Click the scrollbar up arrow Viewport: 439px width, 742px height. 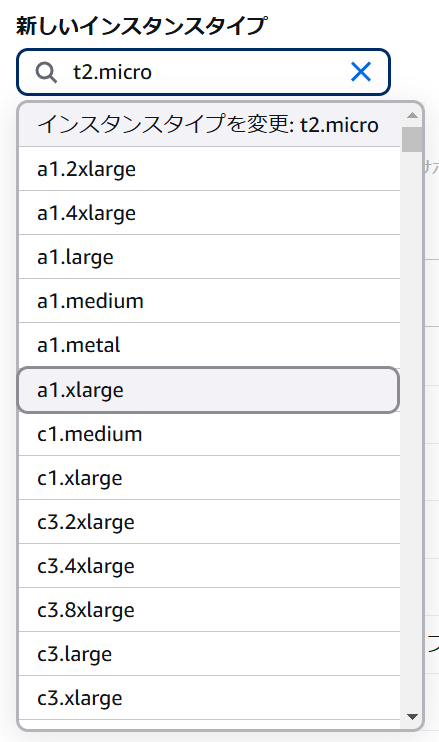(412, 115)
